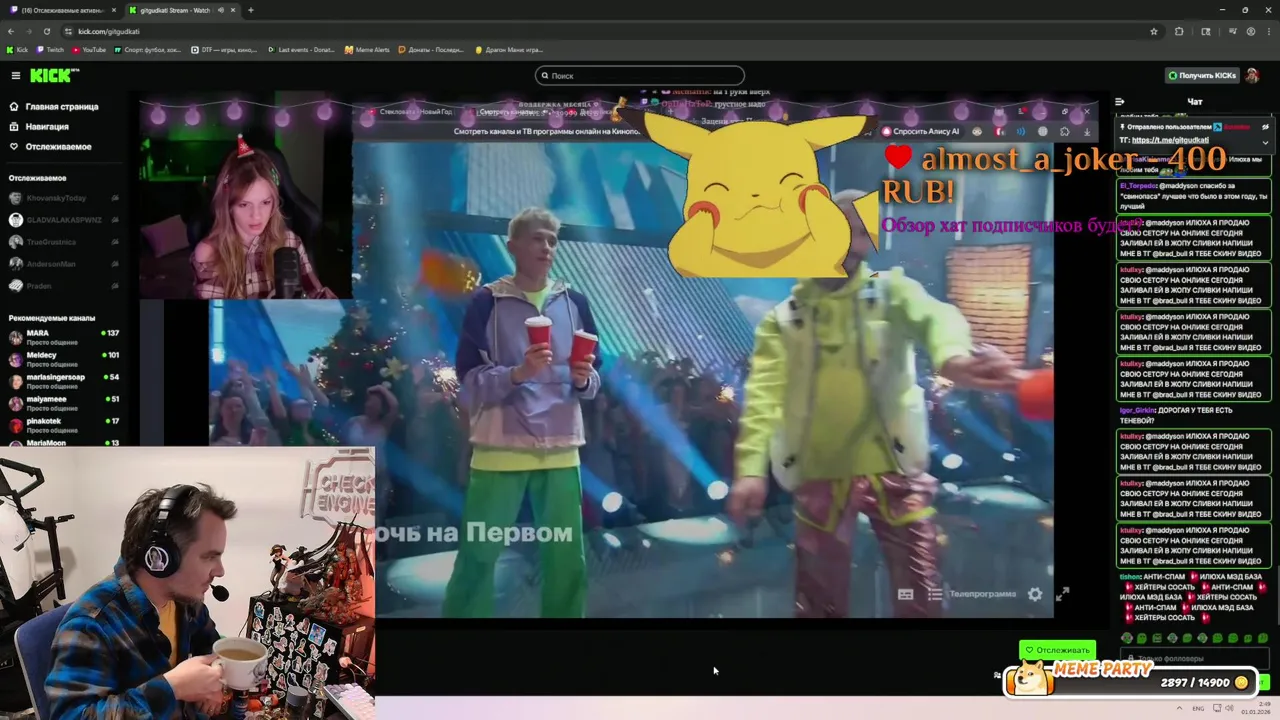Open the Донаты bookmark
Image resolution: width=1280 pixels, height=720 pixels.
pyautogui.click(x=431, y=49)
